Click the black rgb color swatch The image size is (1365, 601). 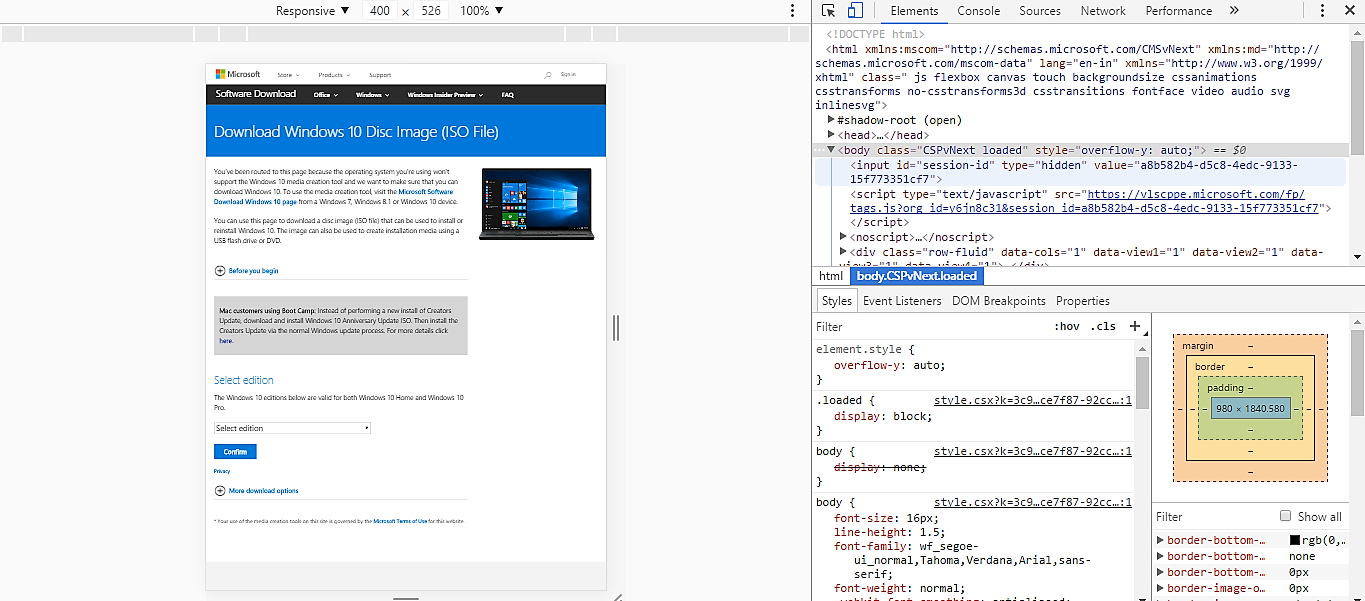coord(1295,541)
